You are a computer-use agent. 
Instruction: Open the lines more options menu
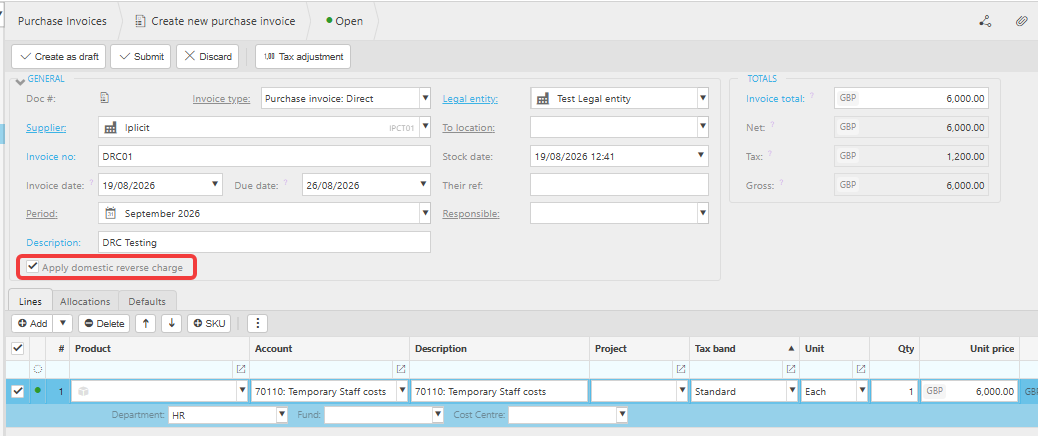258,324
